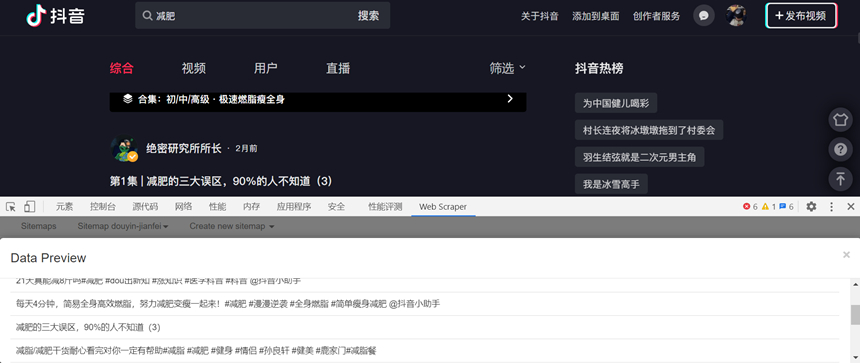Open the 性能 DevTools tab
Screen dimensions: 860x363
coord(218,207)
